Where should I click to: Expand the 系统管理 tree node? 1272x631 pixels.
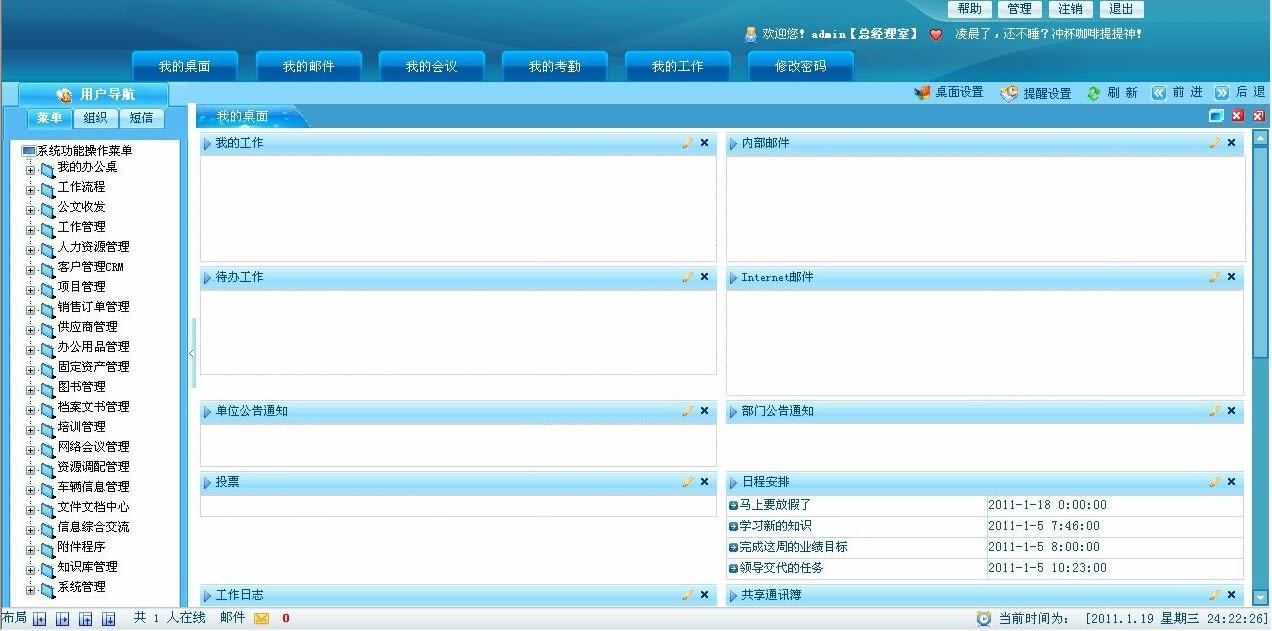point(30,589)
